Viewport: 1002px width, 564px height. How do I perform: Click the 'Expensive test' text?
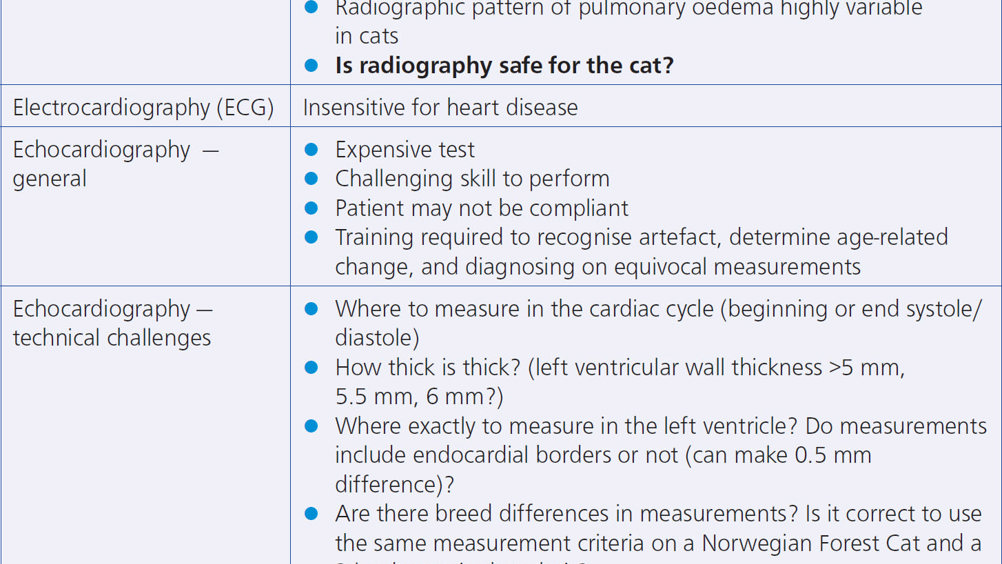pyautogui.click(x=405, y=149)
